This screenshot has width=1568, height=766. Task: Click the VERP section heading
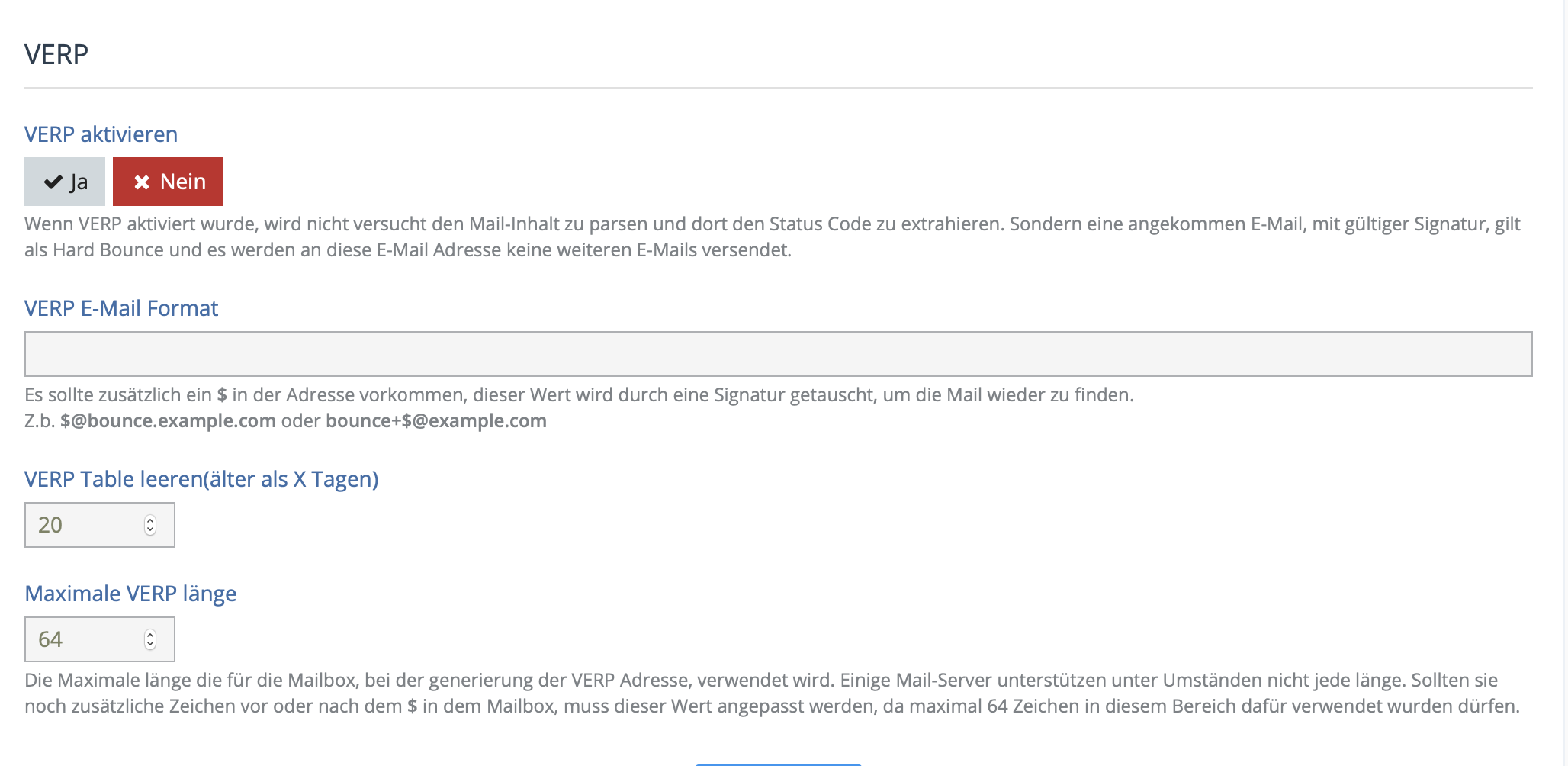[x=56, y=55]
